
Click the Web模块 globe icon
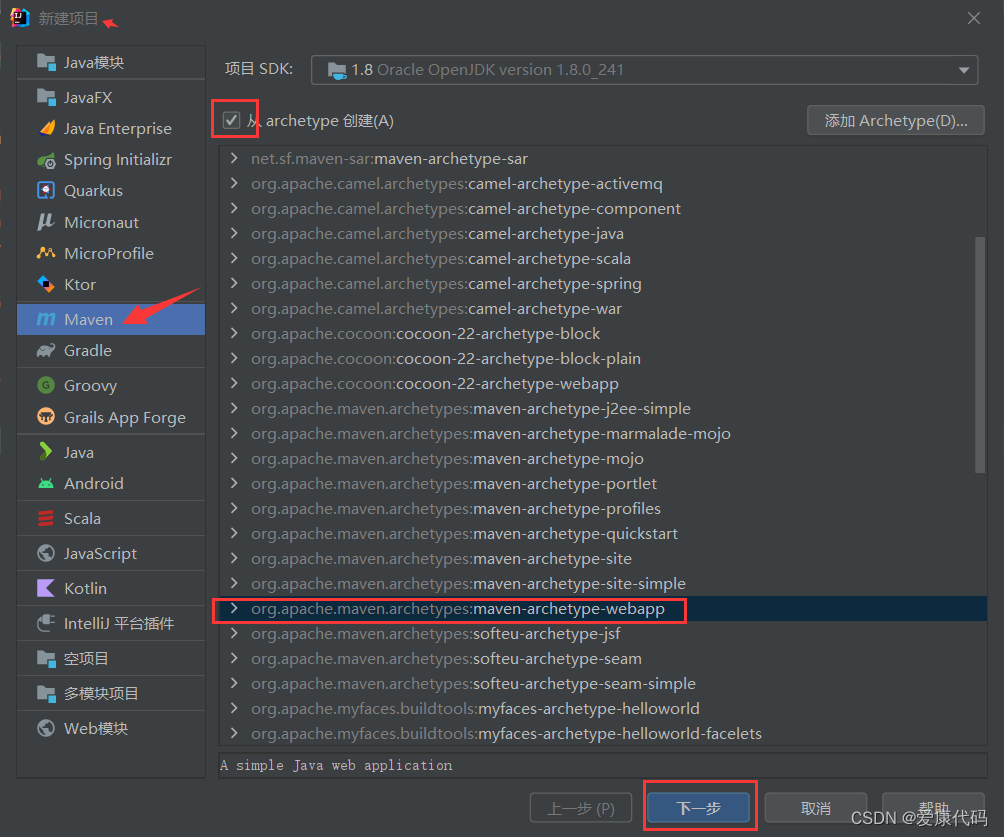pos(46,728)
